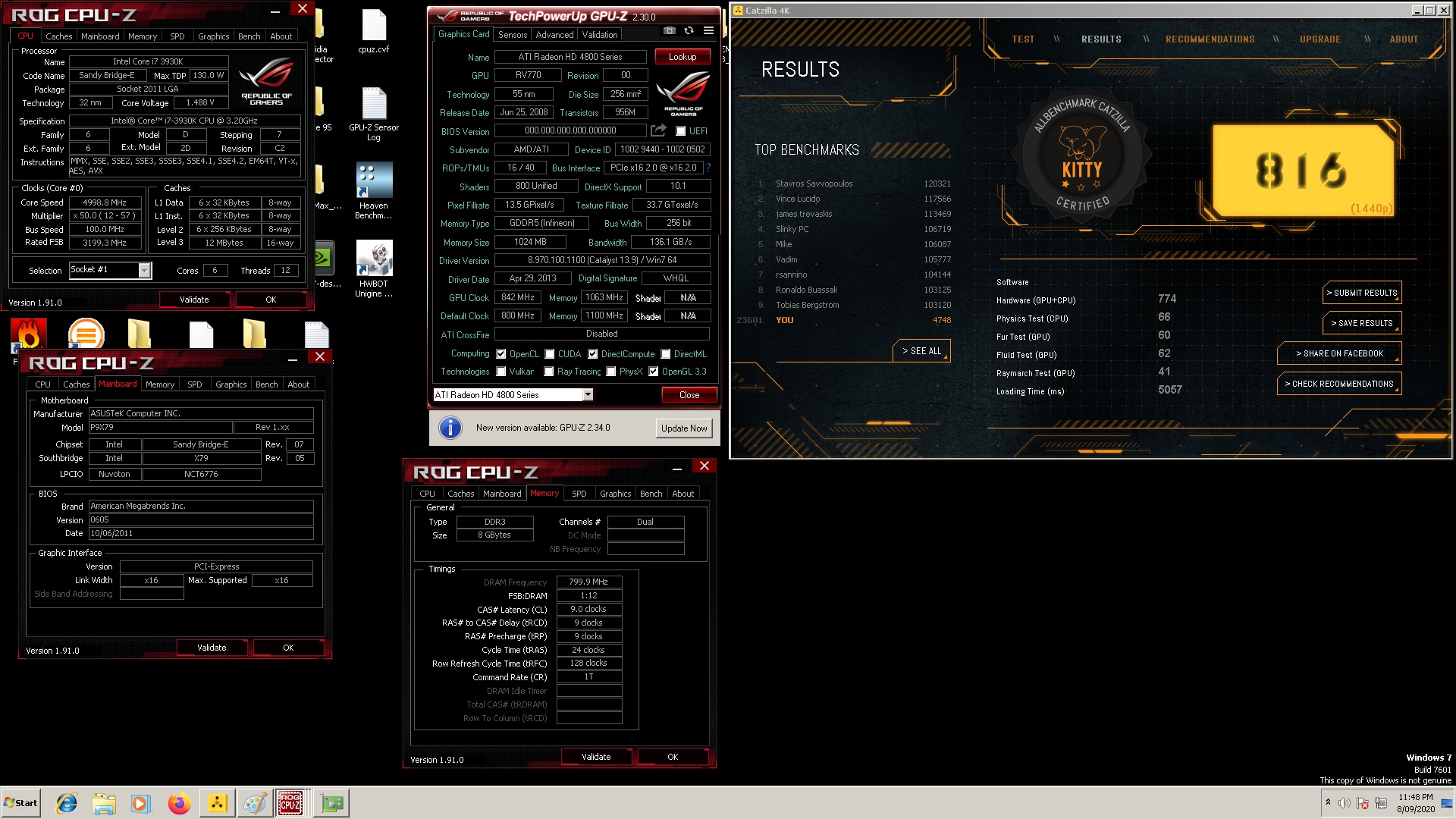1456x819 pixels.
Task: Click ROG CPU-Z taskbar button
Action: [291, 803]
